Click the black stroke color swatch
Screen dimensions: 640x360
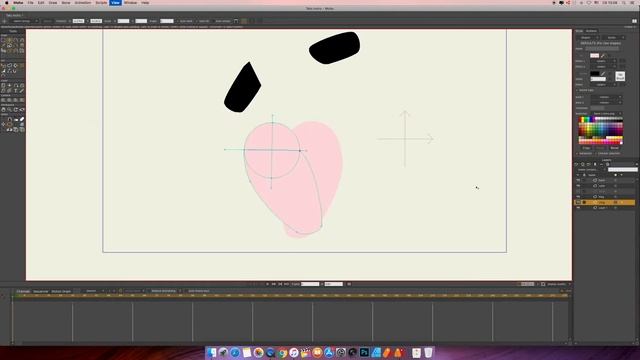click(x=595, y=73)
